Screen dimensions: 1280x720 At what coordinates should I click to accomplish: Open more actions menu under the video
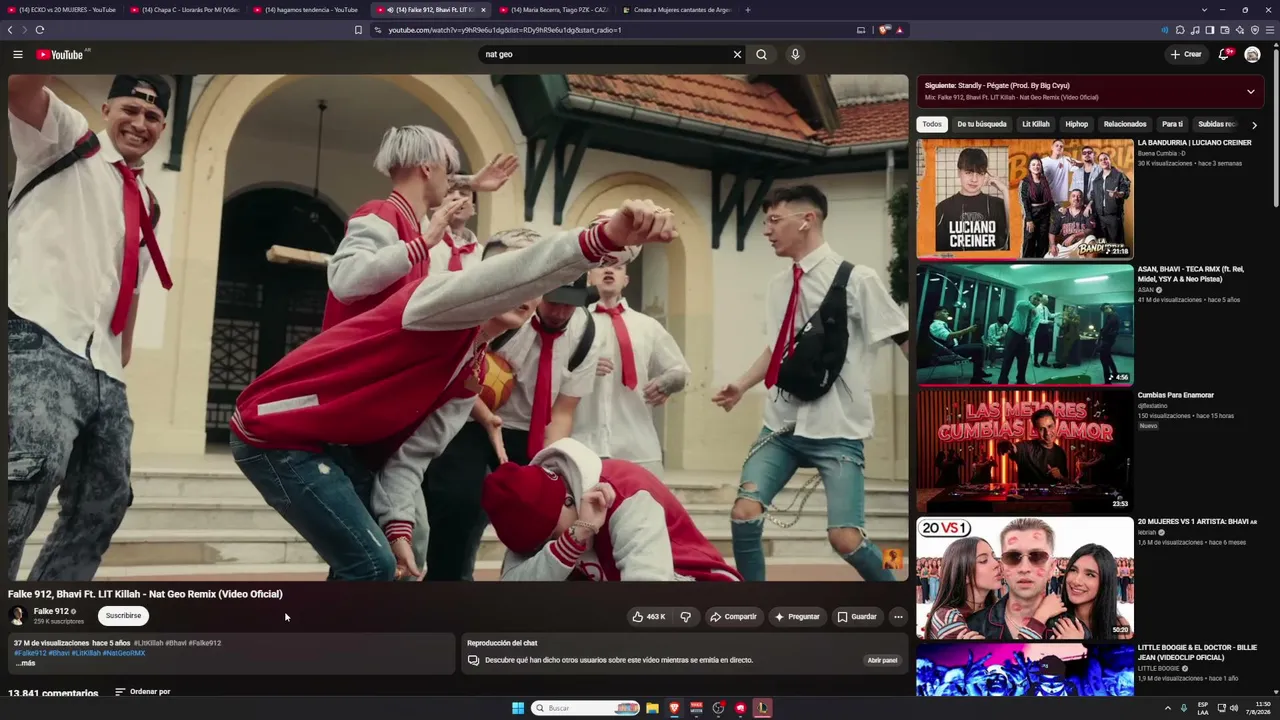(x=898, y=617)
